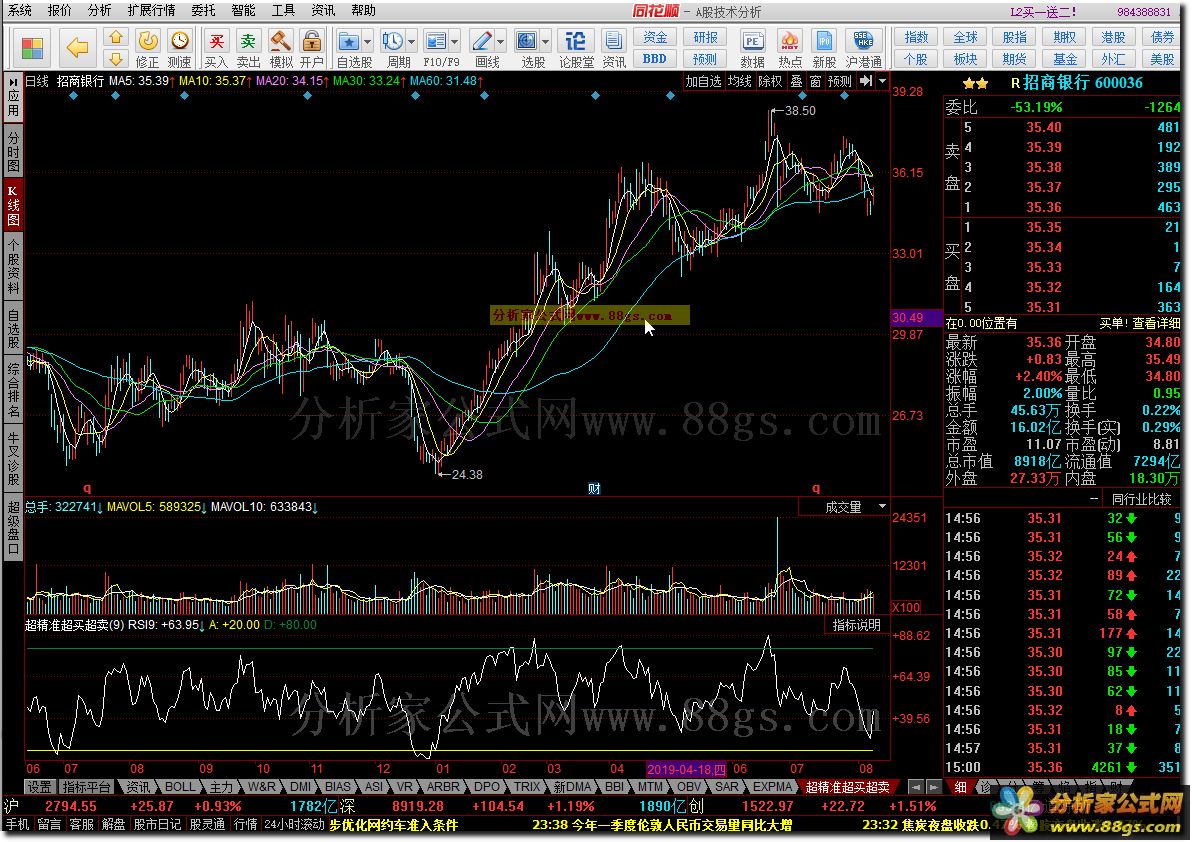Select the BOLL indicator tab
1192x842 pixels.
tap(180, 787)
